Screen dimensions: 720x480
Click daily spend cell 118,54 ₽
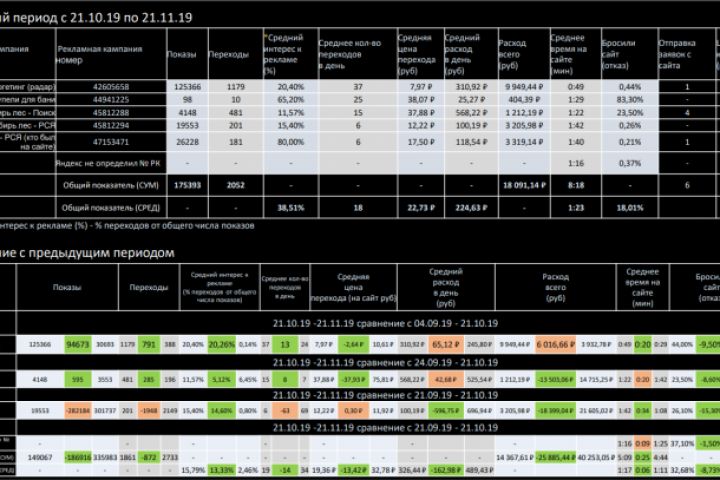(x=471, y=142)
